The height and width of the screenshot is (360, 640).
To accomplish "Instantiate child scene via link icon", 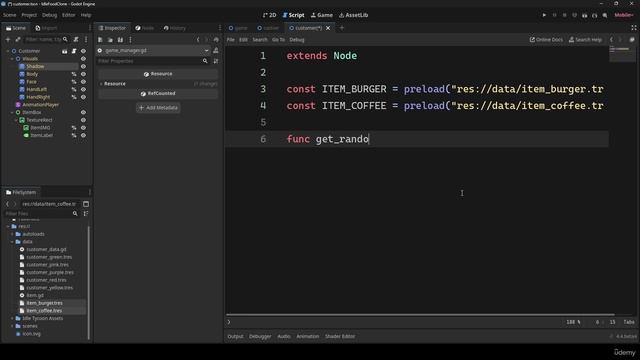I will click(18, 40).
